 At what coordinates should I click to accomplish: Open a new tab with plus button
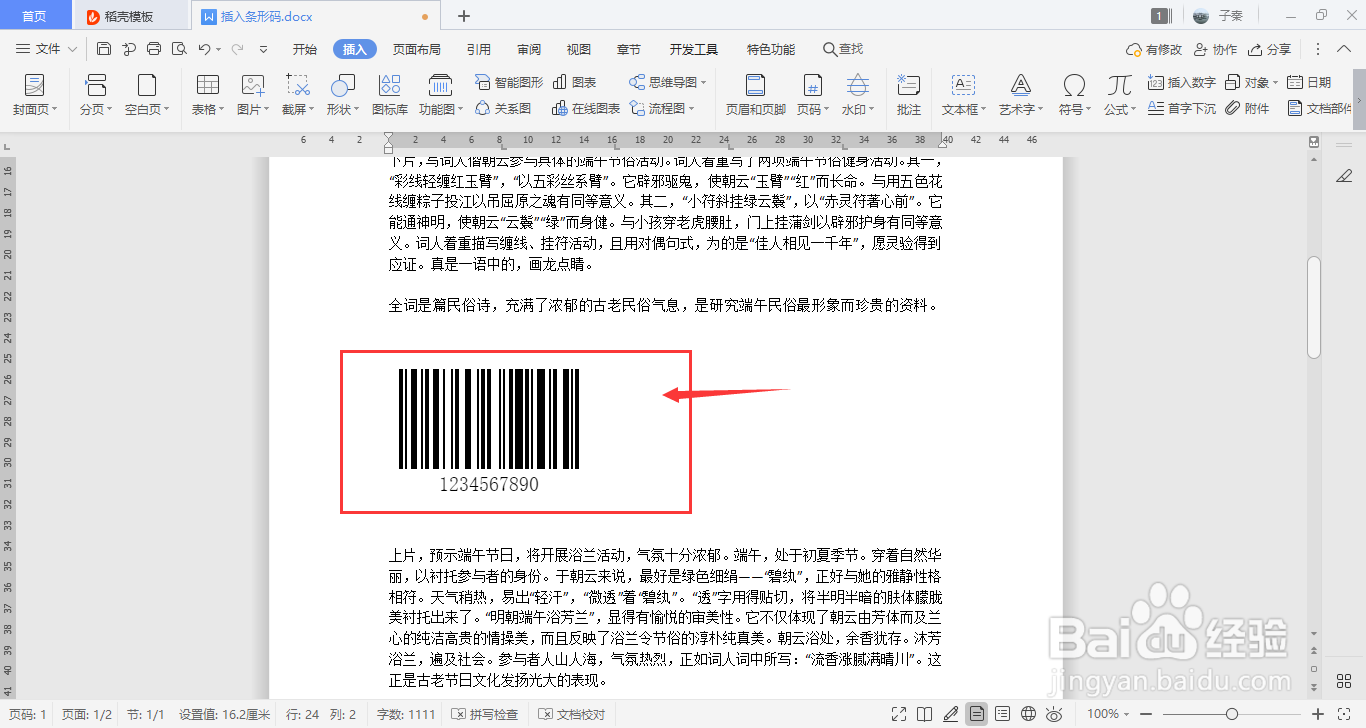click(464, 16)
